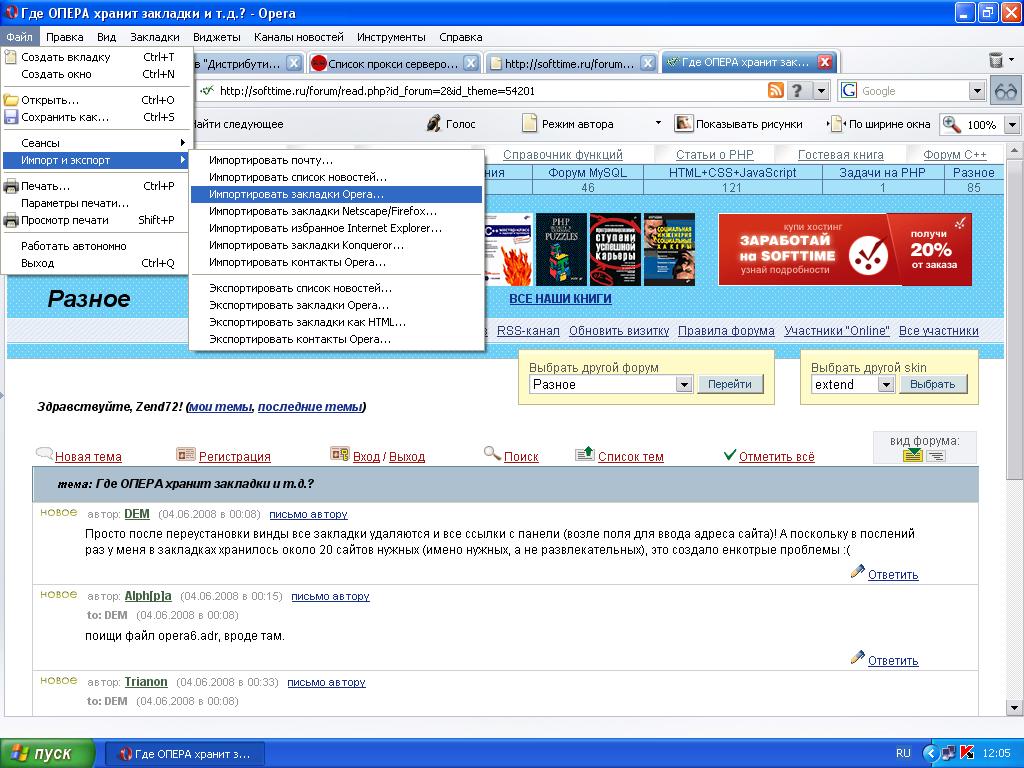Click the key icon beside Вход
The width and height of the screenshot is (1024, 768).
point(340,454)
